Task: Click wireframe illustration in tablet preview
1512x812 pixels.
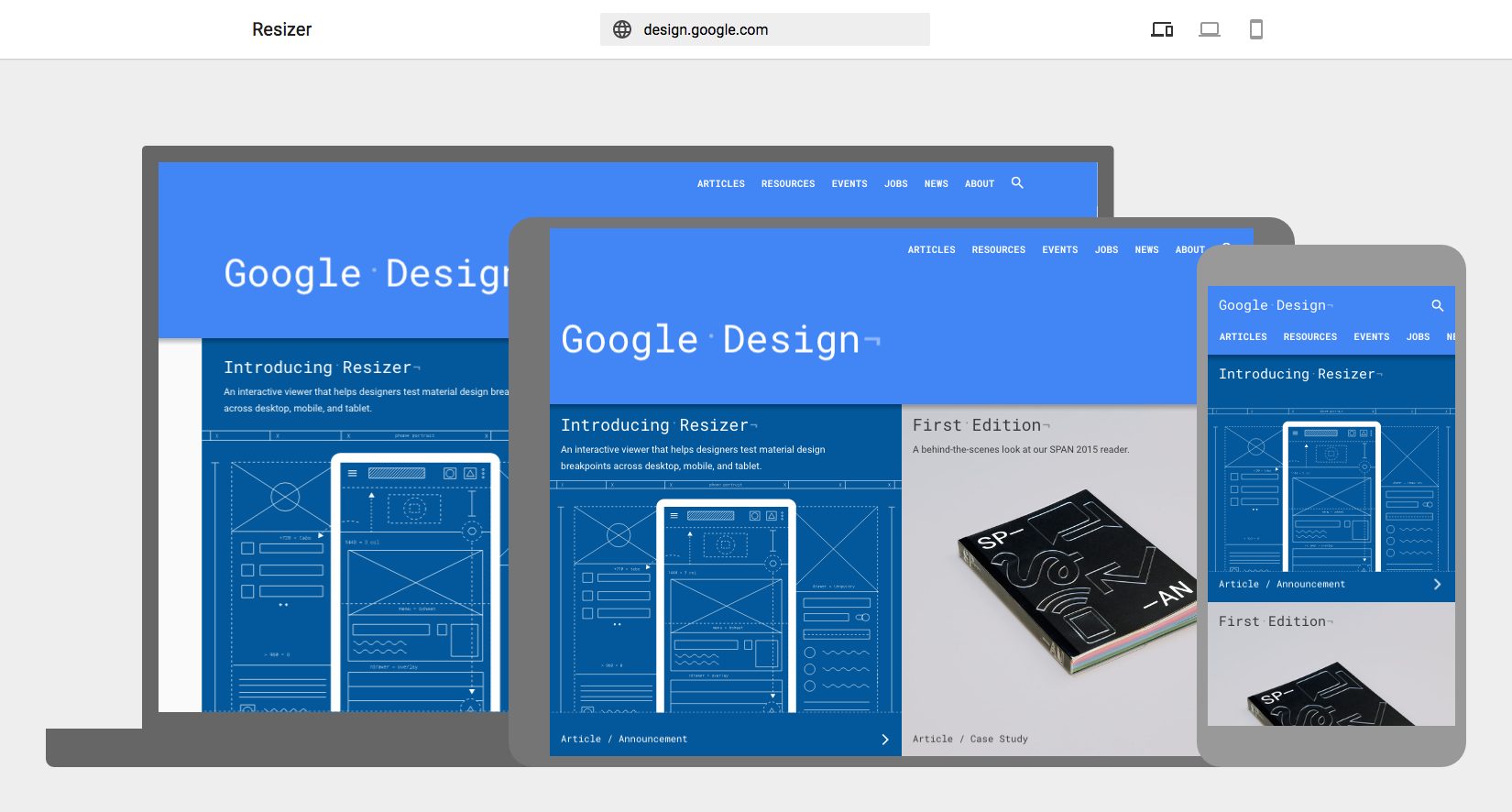Action: (726, 597)
